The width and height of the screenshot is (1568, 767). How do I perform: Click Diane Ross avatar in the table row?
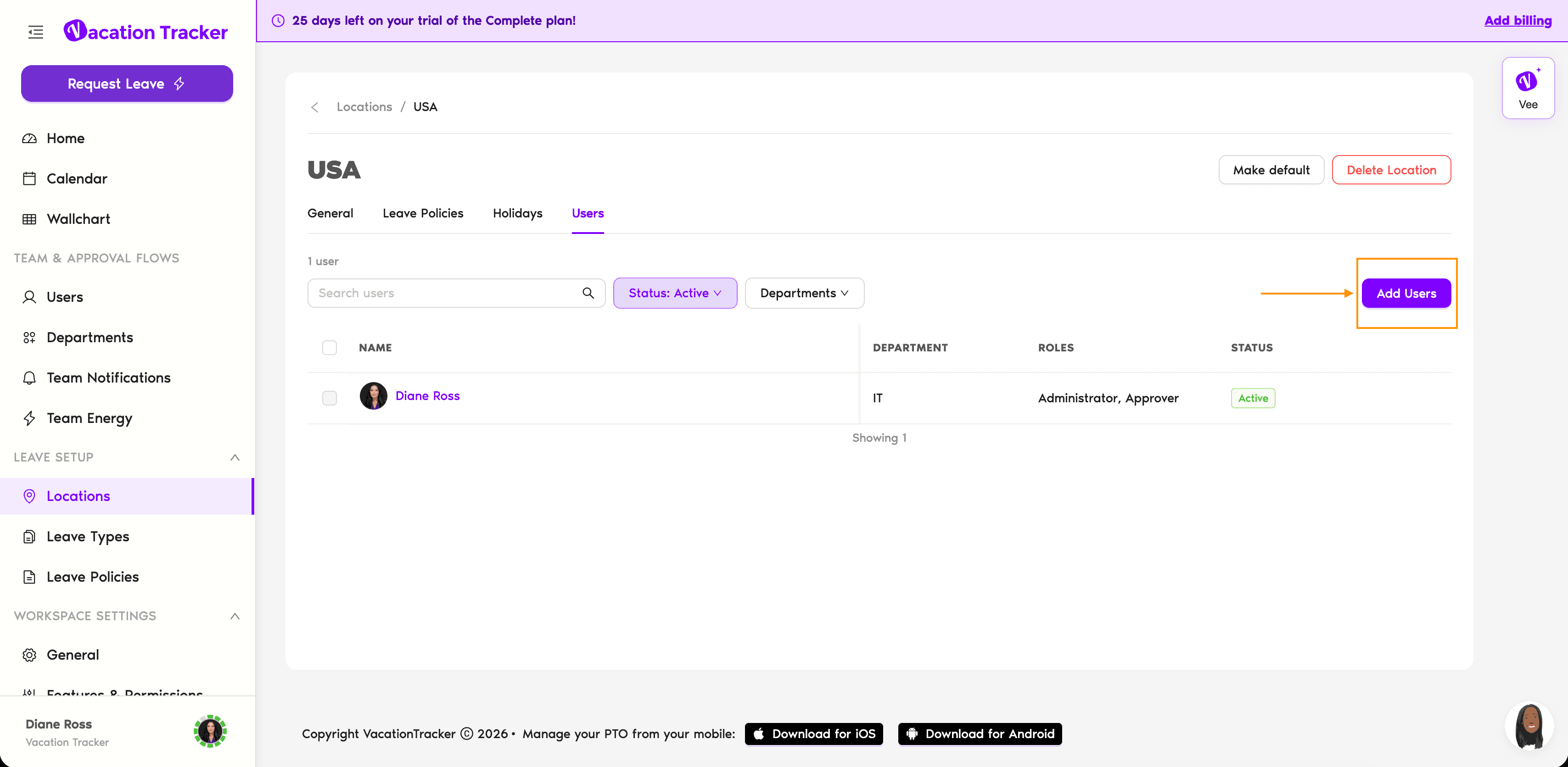pos(373,396)
